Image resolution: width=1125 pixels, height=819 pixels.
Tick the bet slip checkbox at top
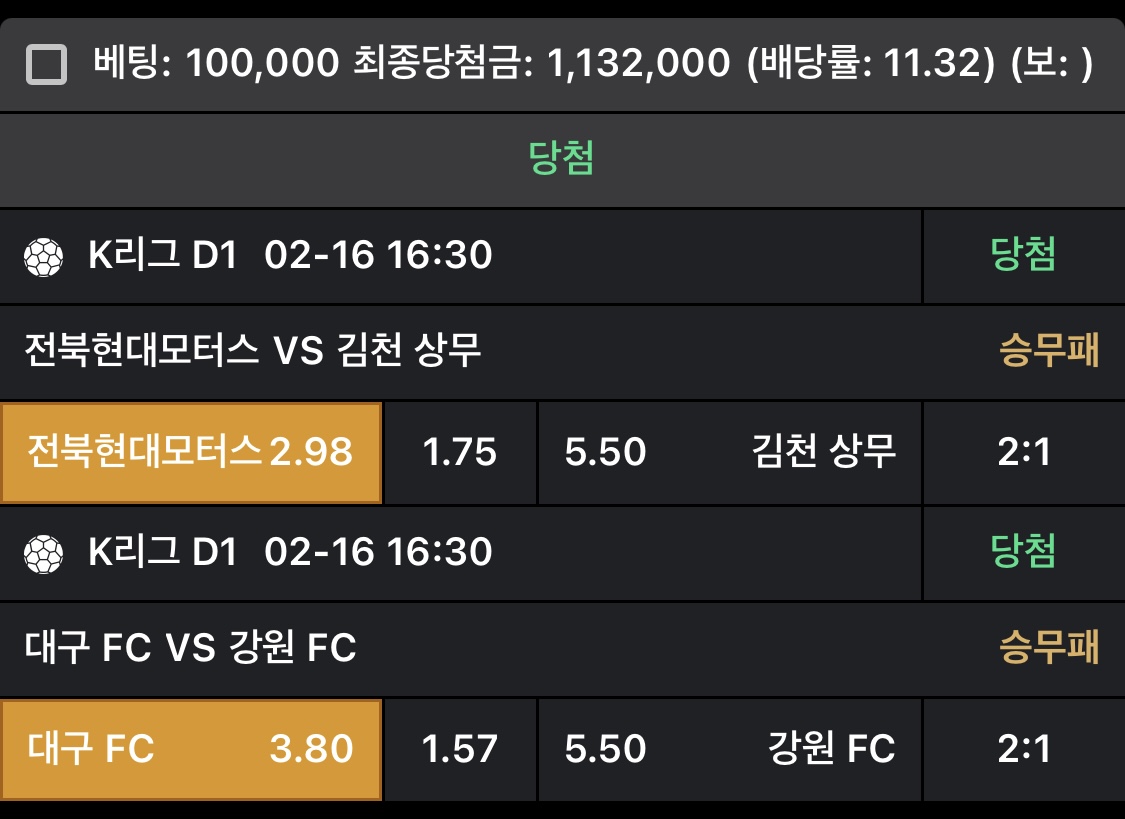pyautogui.click(x=46, y=65)
